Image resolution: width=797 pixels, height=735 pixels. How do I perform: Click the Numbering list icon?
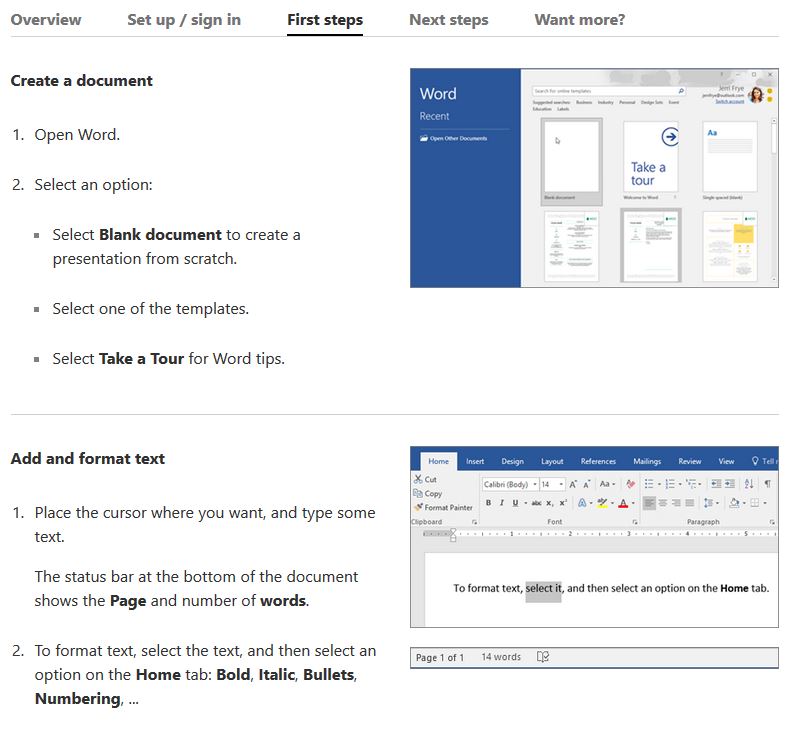670,484
